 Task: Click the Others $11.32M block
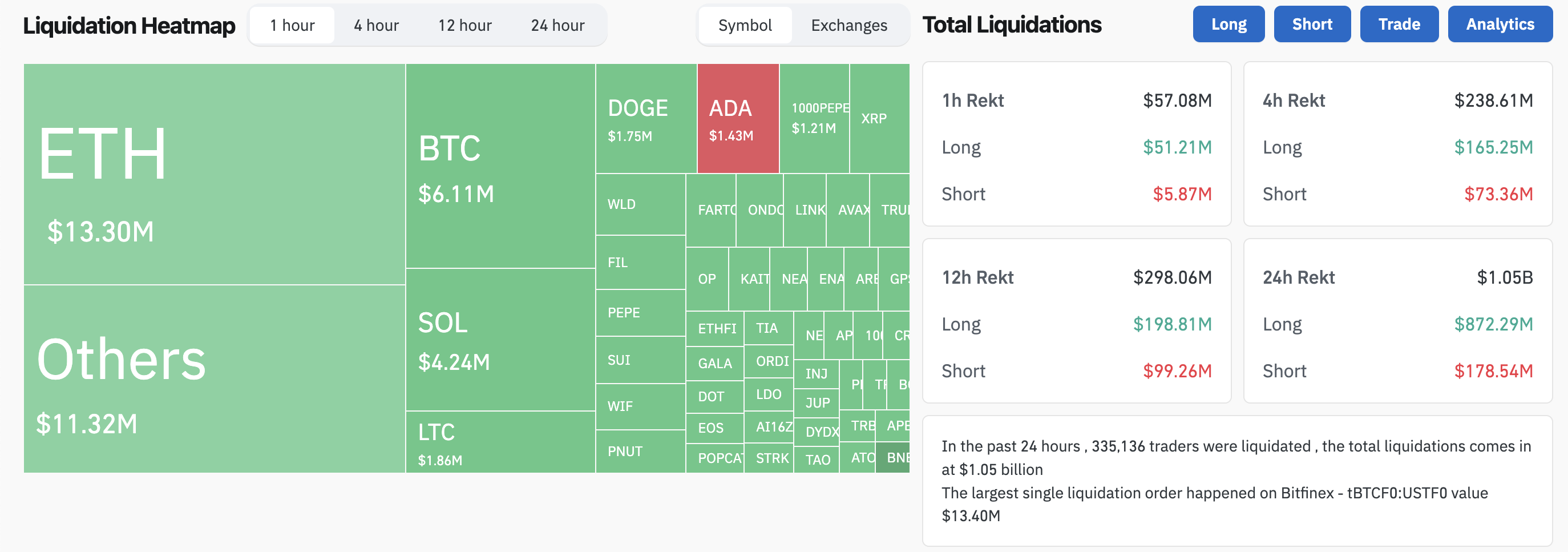[215, 378]
